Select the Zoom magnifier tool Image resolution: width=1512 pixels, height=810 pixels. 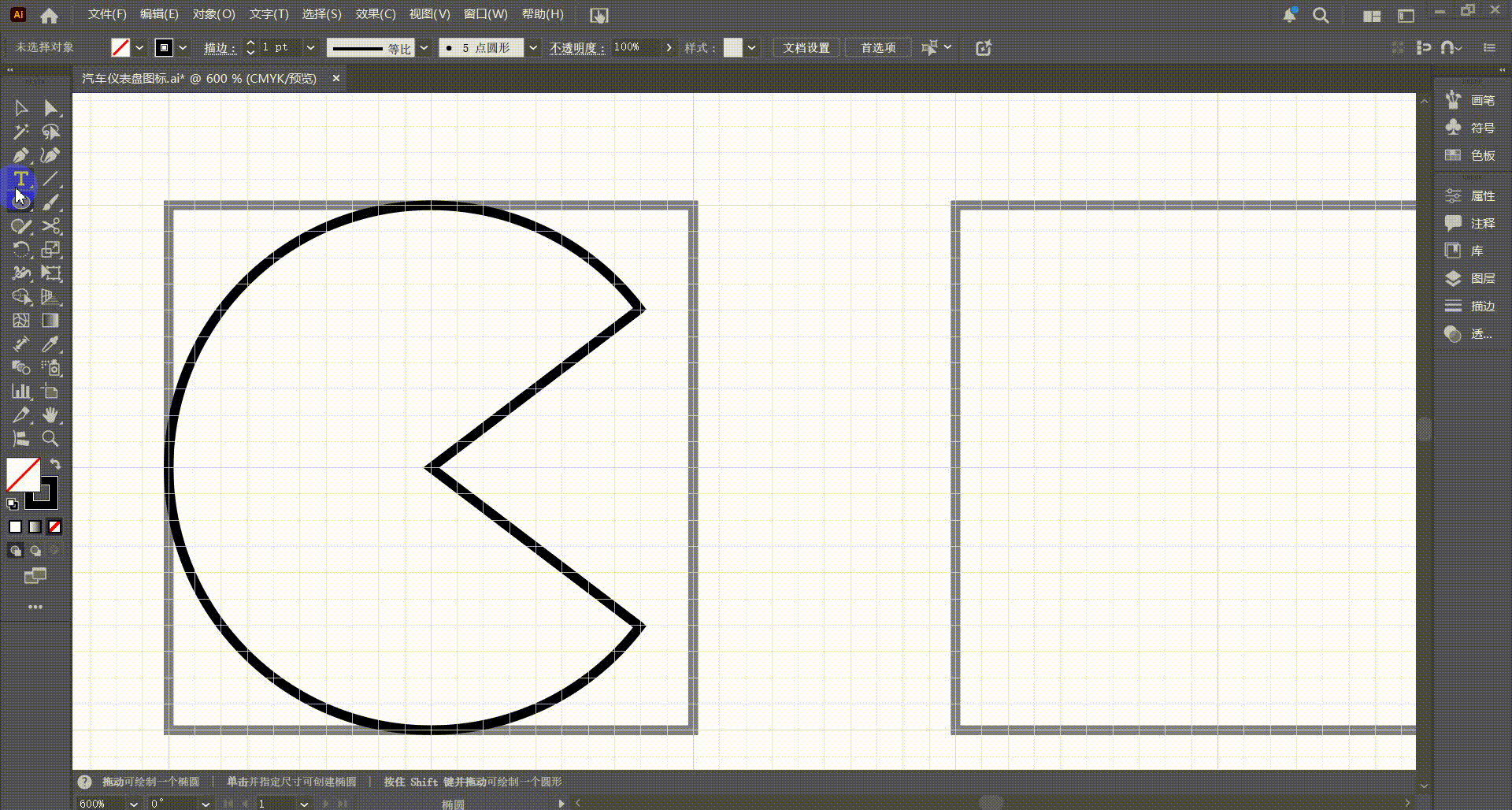pos(50,439)
